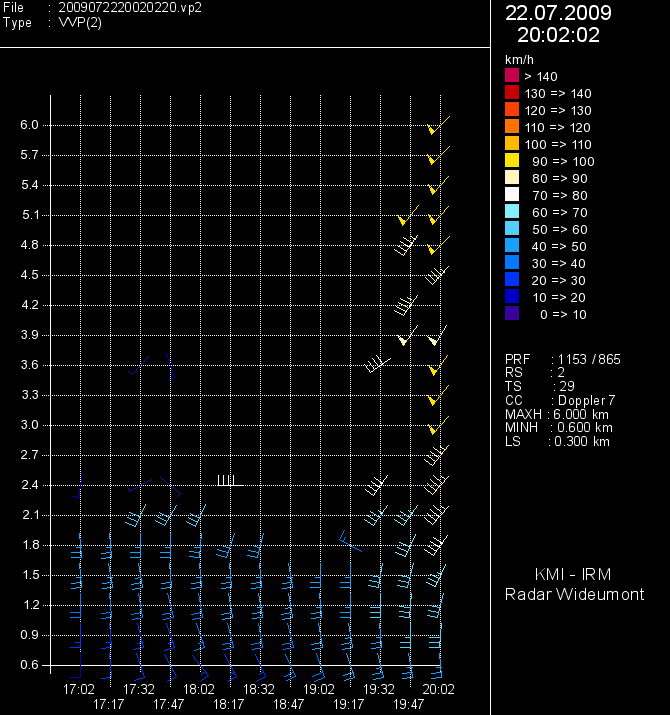The width and height of the screenshot is (670, 715).
Task: Click the magenta > 140 km/h legend swatch
Action: [512, 76]
